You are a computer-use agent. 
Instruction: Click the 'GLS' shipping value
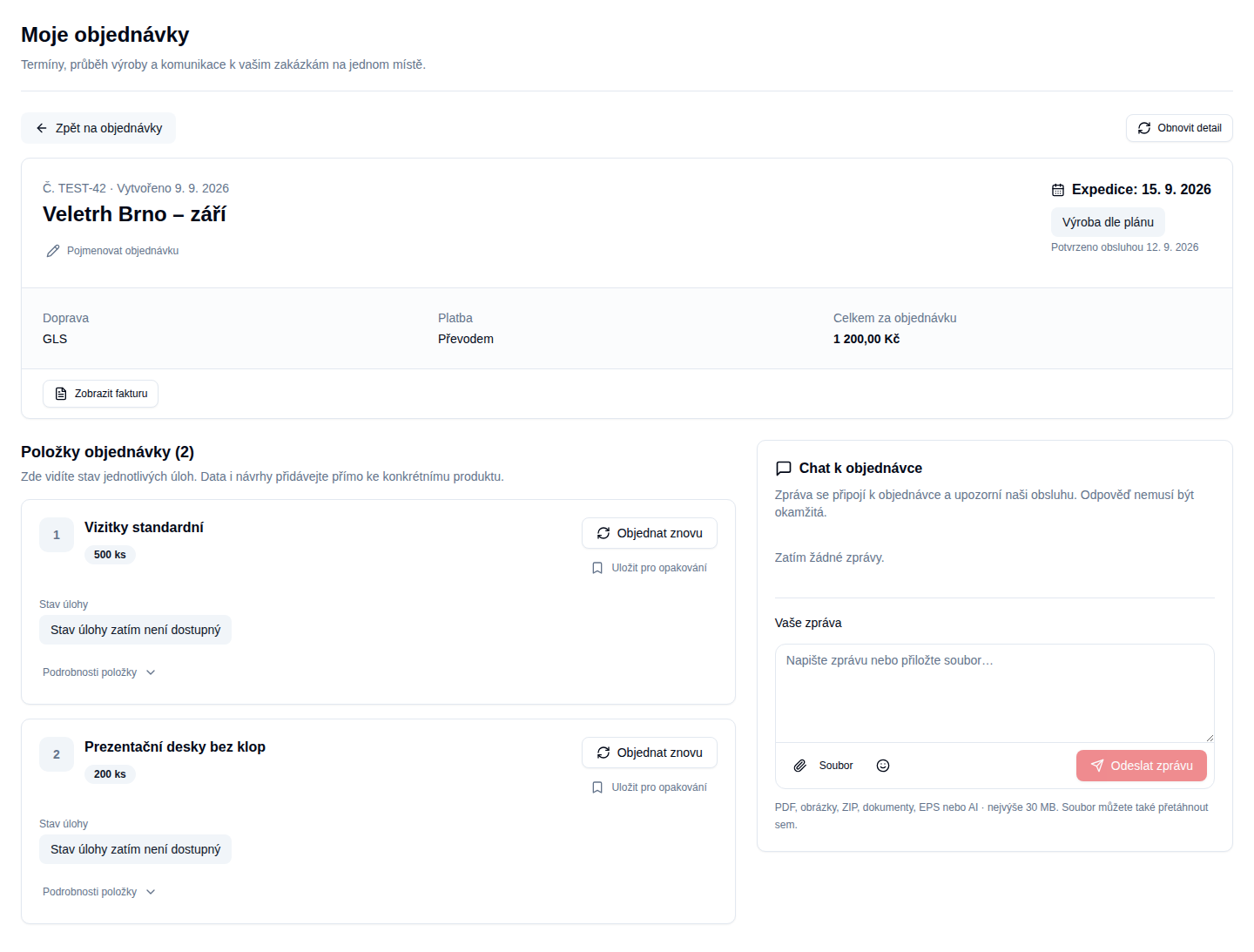55,339
